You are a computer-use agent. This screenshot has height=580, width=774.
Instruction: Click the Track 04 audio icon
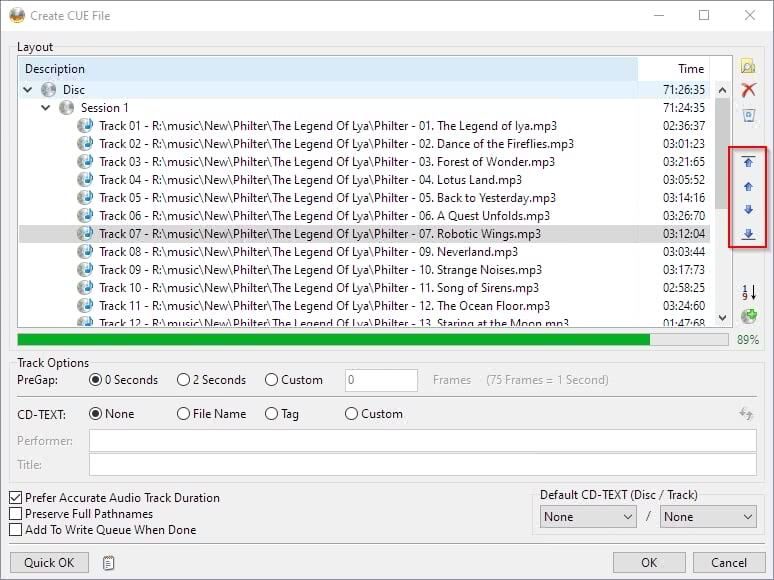85,180
